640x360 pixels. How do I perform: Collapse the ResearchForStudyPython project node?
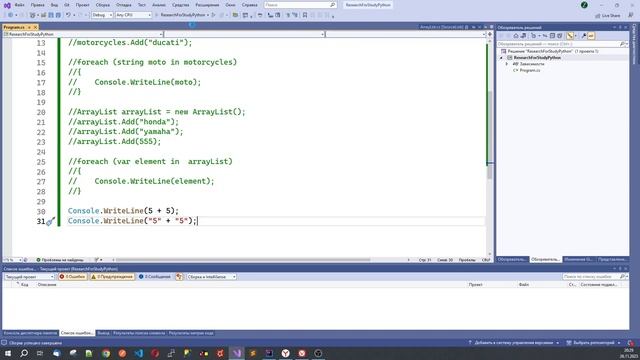click(502, 58)
